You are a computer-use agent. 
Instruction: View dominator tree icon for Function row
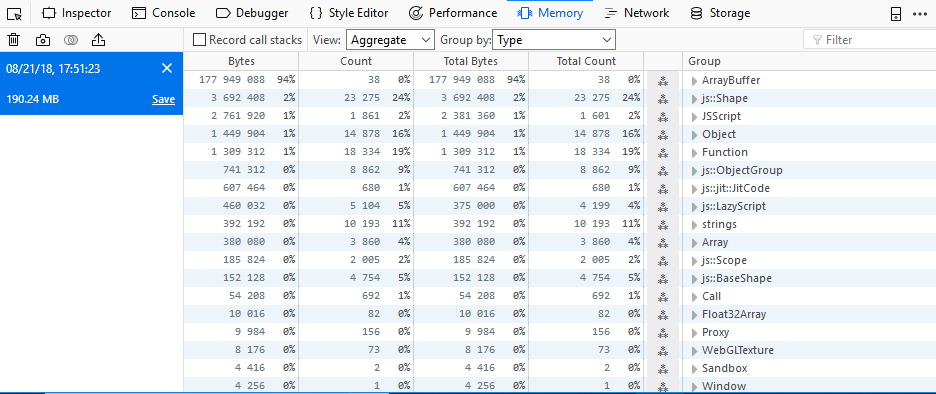tap(663, 152)
